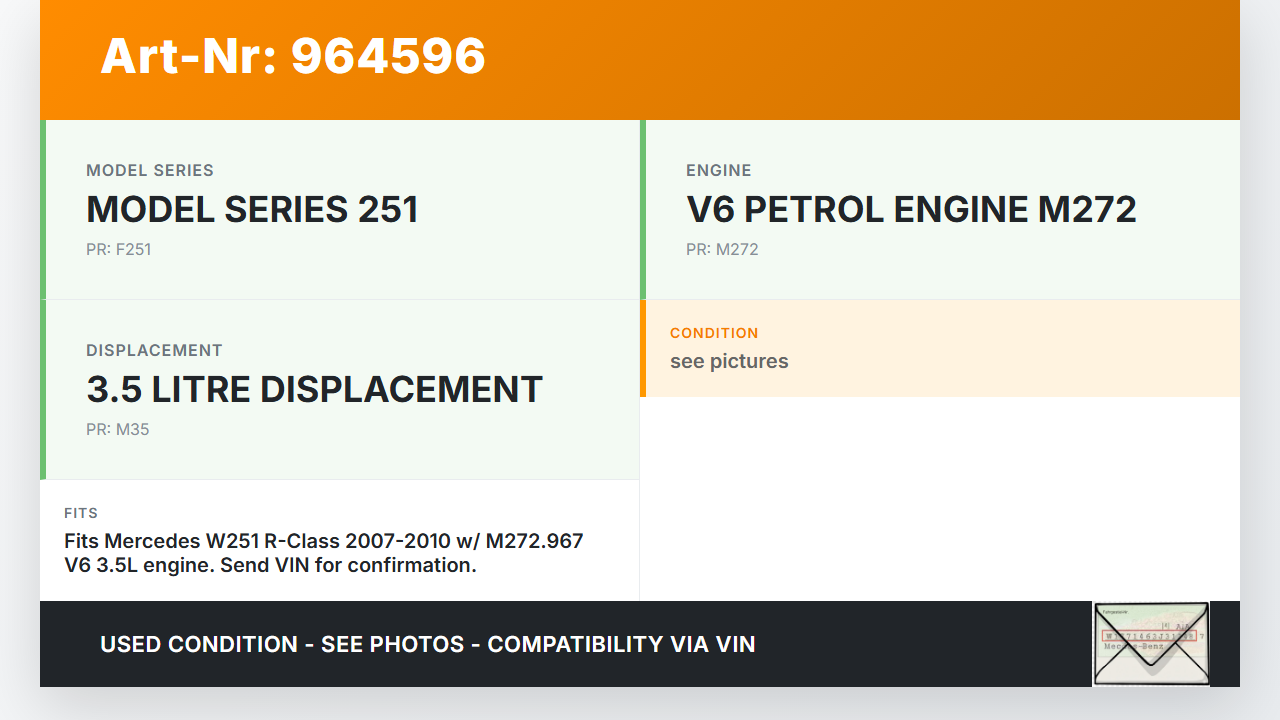Click the green accent bar of Model Series card

pyautogui.click(x=43, y=210)
